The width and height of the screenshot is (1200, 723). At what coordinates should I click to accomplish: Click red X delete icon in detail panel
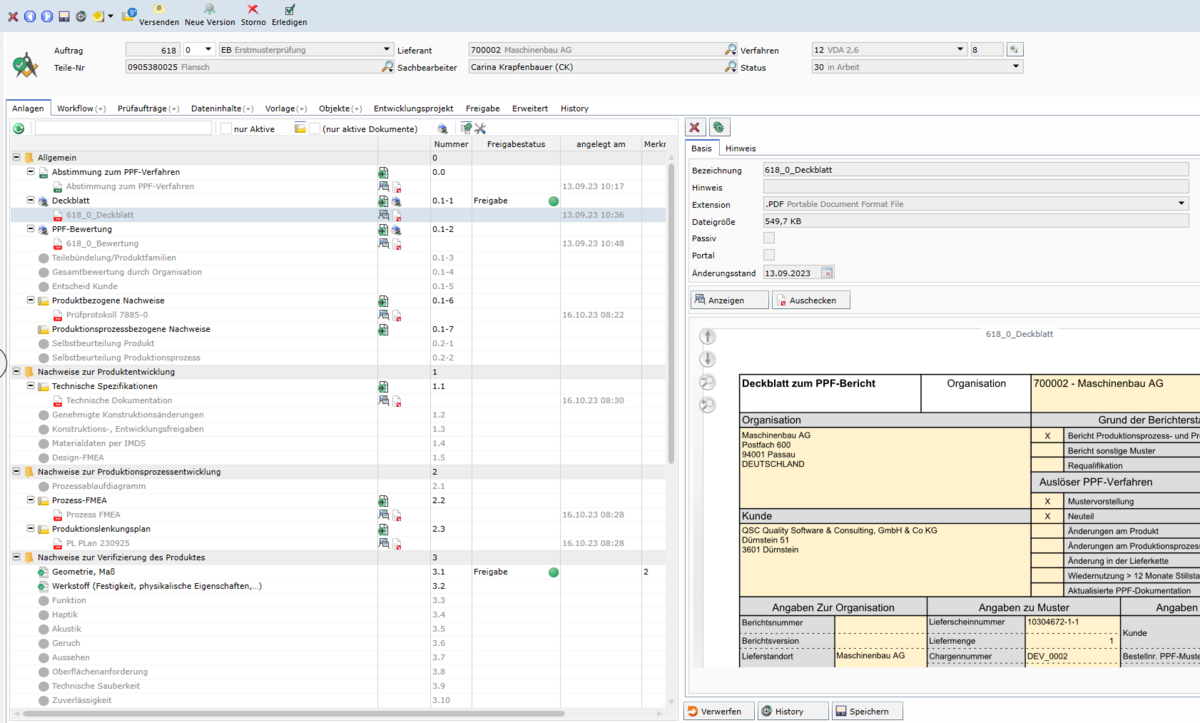pos(696,127)
